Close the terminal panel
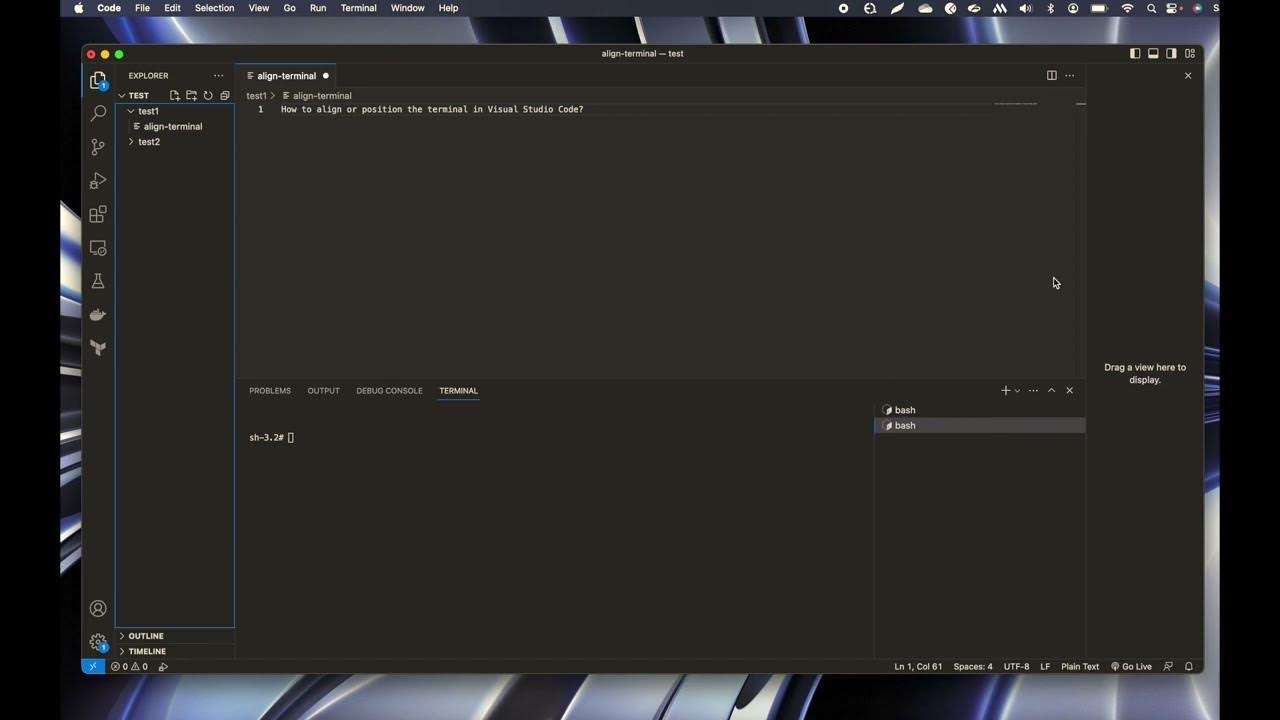Viewport: 1280px width, 720px height. 1069,391
